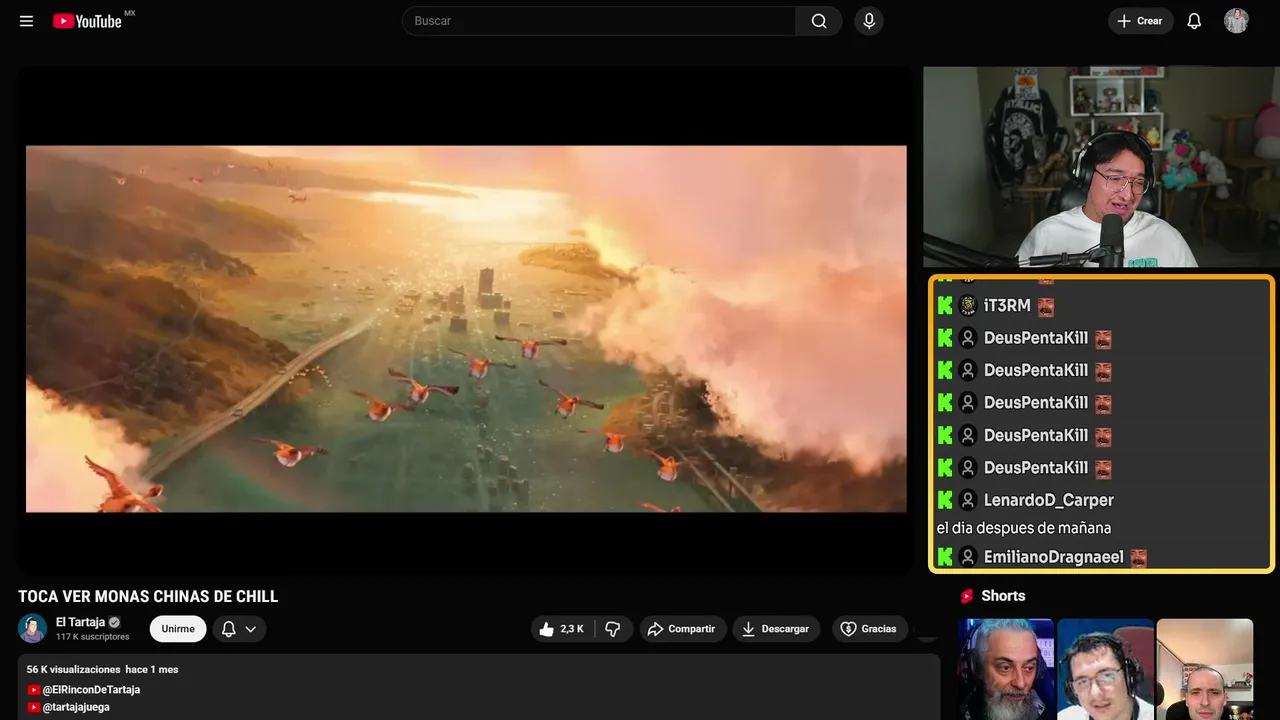Share the video using Compartir

(682, 629)
